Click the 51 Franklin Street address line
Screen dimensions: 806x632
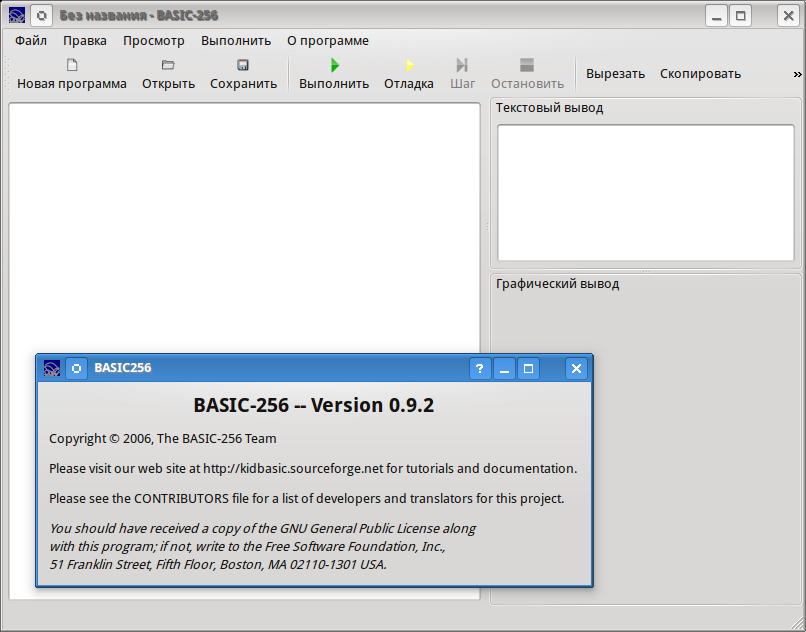pos(218,565)
